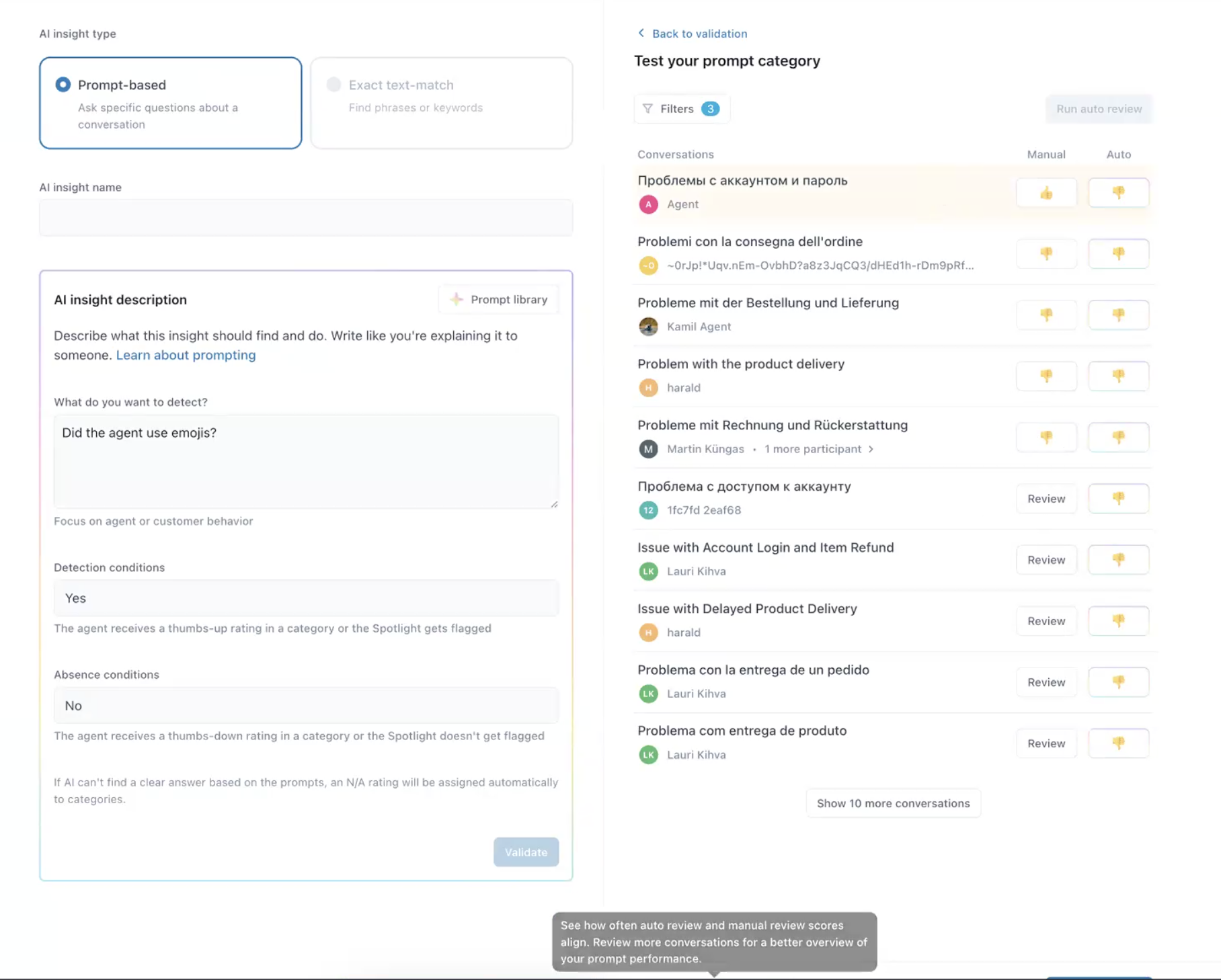Click the Filters funnel icon
This screenshot has width=1221, height=980.
tap(647, 109)
